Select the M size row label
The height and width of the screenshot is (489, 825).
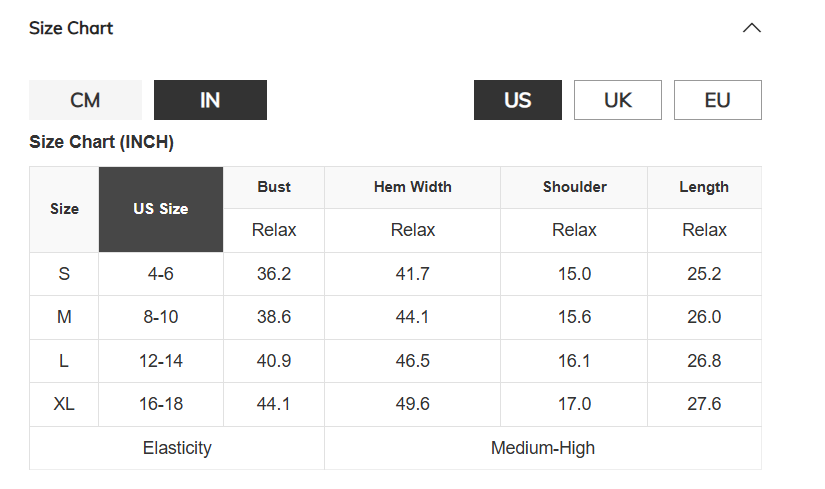tap(64, 317)
